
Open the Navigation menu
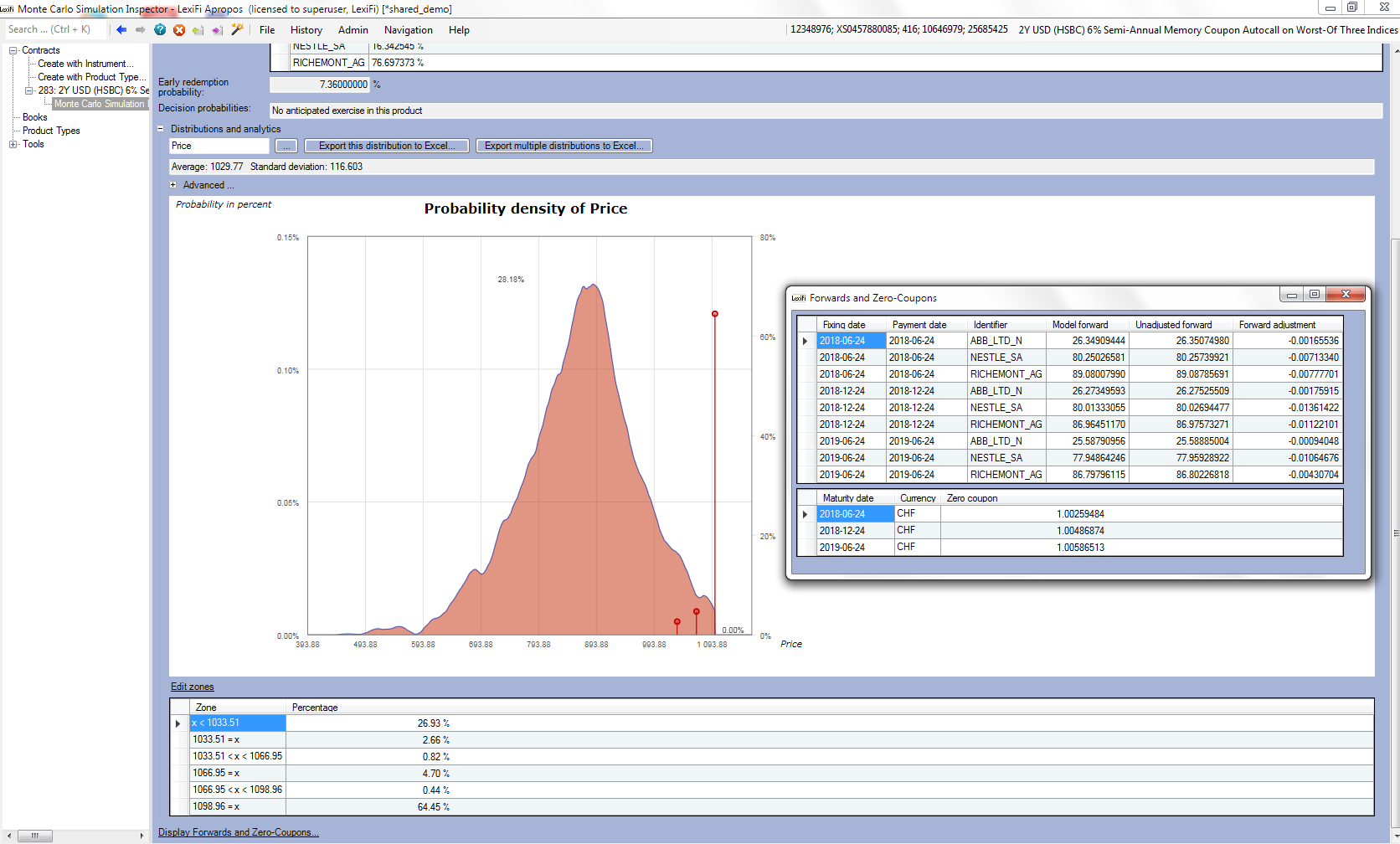[409, 29]
